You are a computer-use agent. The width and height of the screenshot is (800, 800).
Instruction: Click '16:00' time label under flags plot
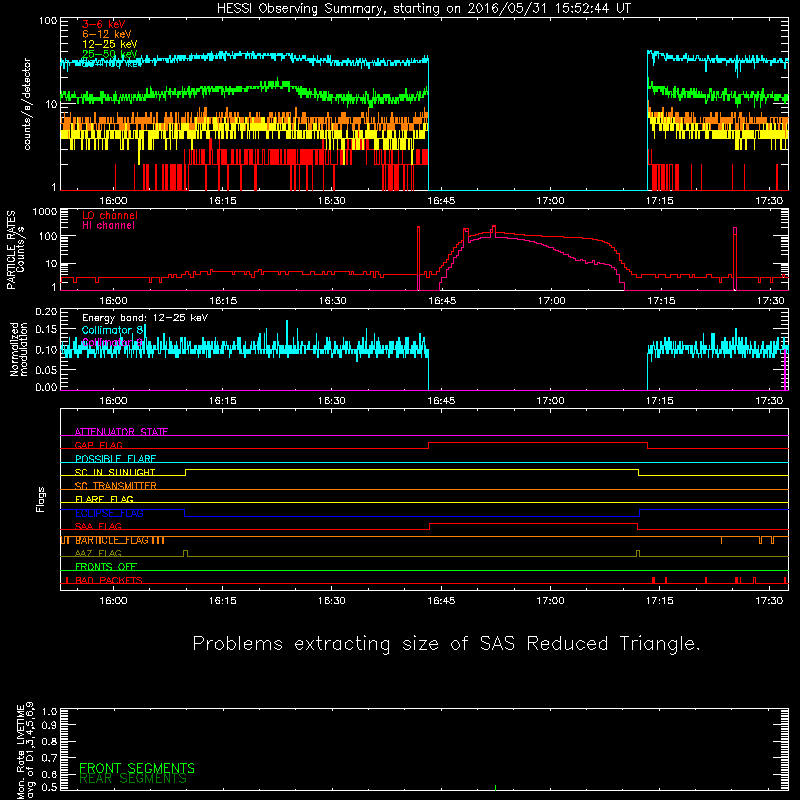pyautogui.click(x=113, y=601)
